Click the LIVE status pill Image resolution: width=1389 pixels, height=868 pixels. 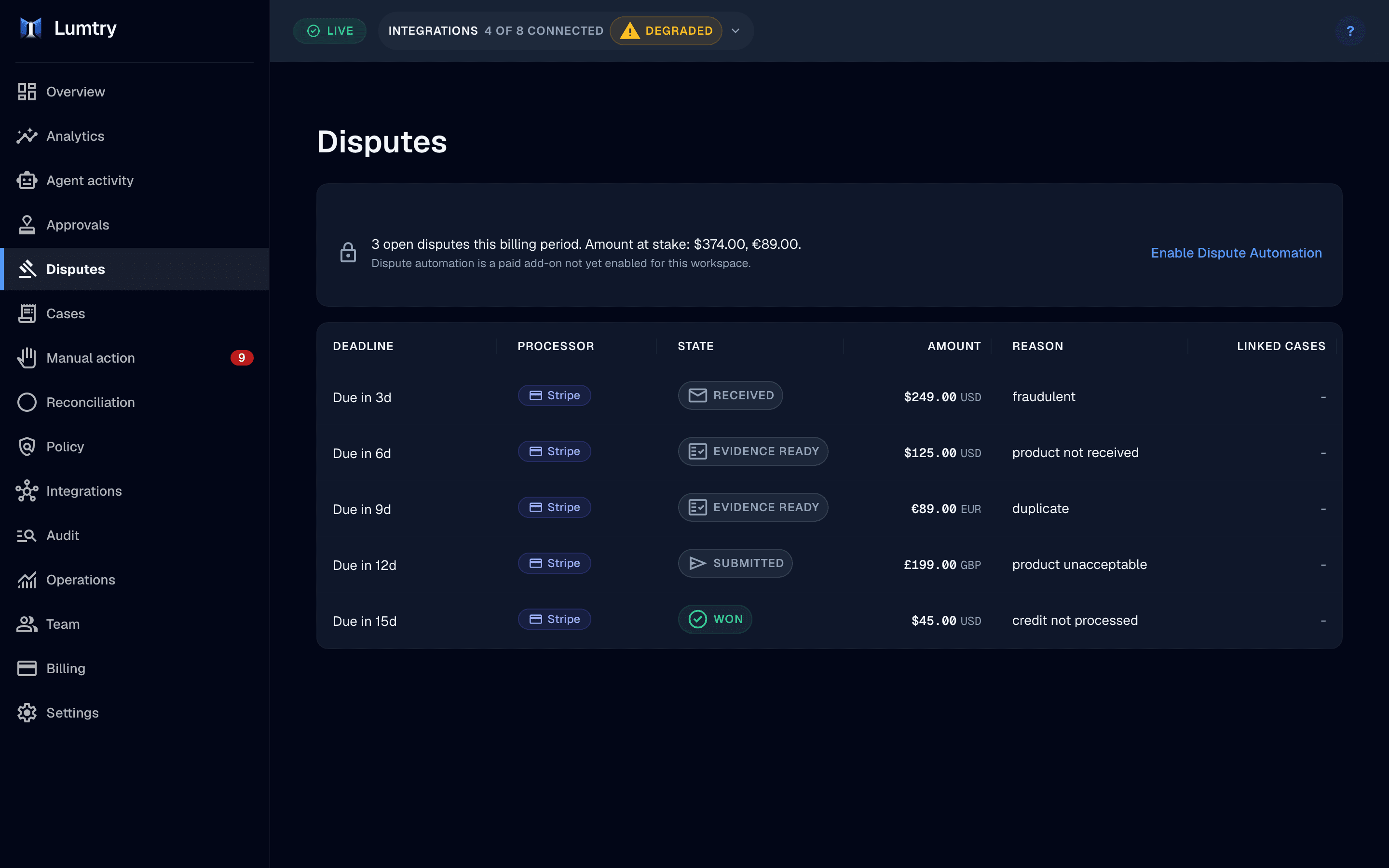coord(329,31)
